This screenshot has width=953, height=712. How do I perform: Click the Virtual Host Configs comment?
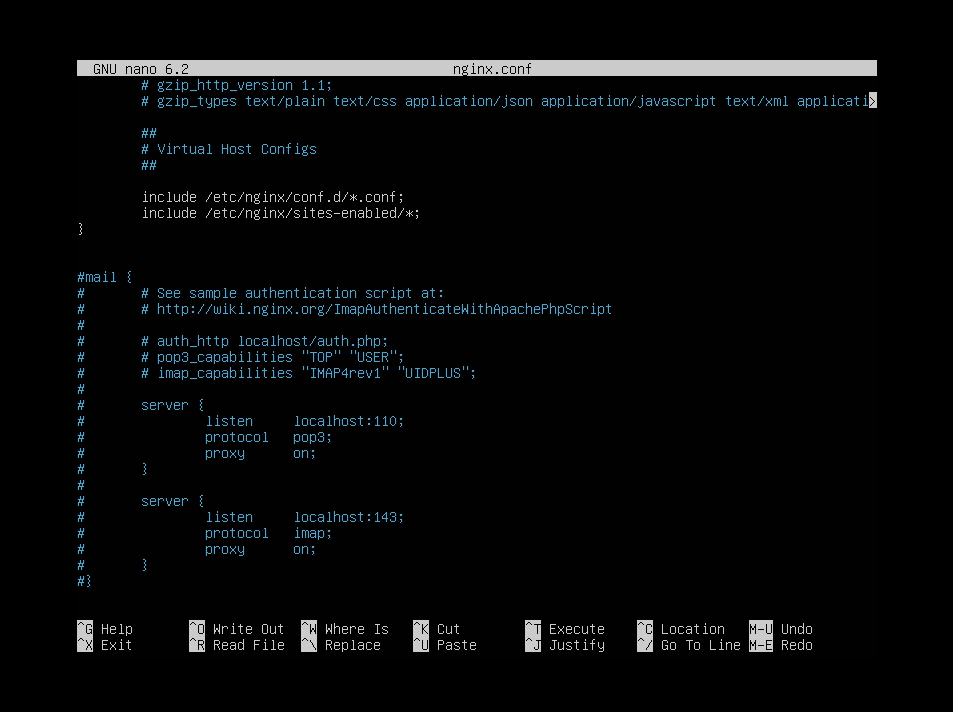pyautogui.click(x=229, y=149)
